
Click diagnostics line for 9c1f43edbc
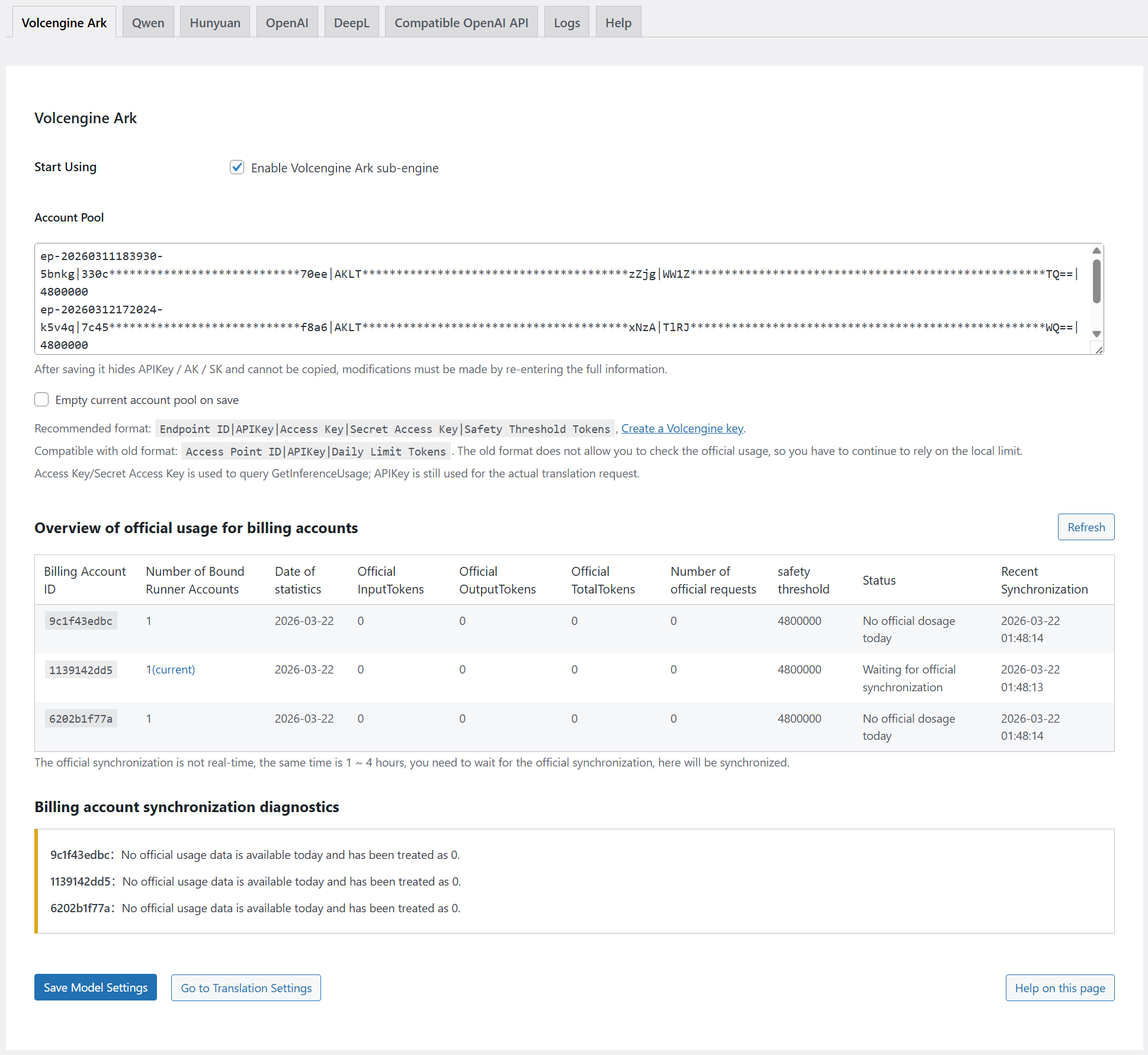tap(255, 855)
